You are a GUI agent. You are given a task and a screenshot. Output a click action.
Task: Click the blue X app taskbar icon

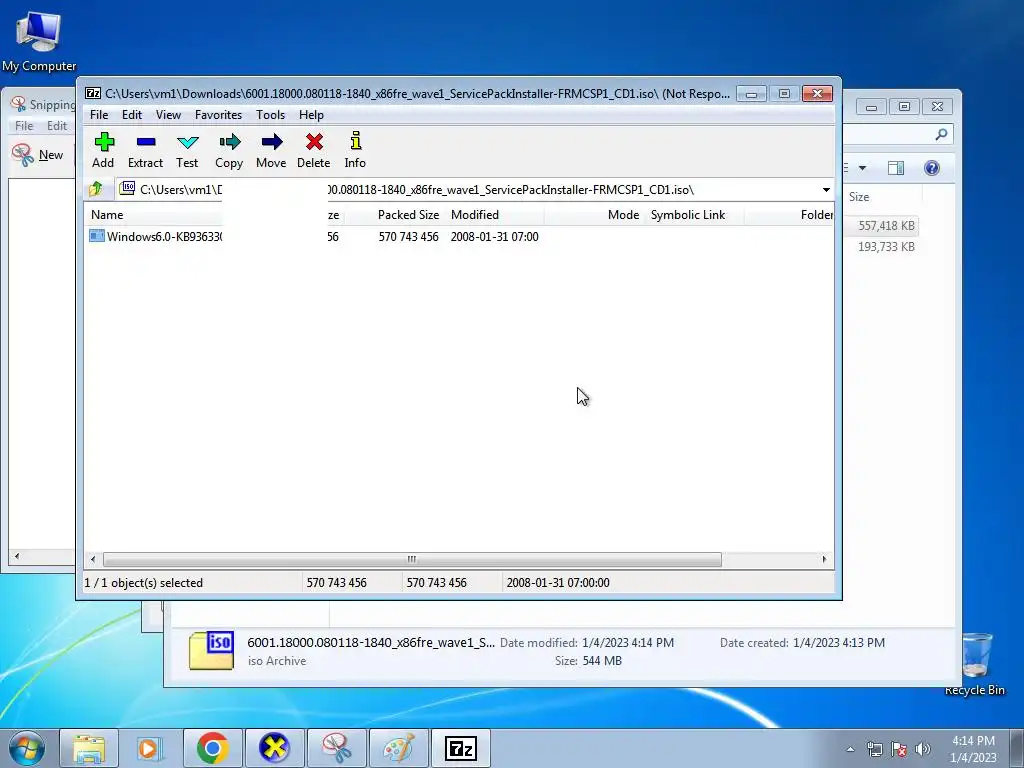(x=274, y=748)
